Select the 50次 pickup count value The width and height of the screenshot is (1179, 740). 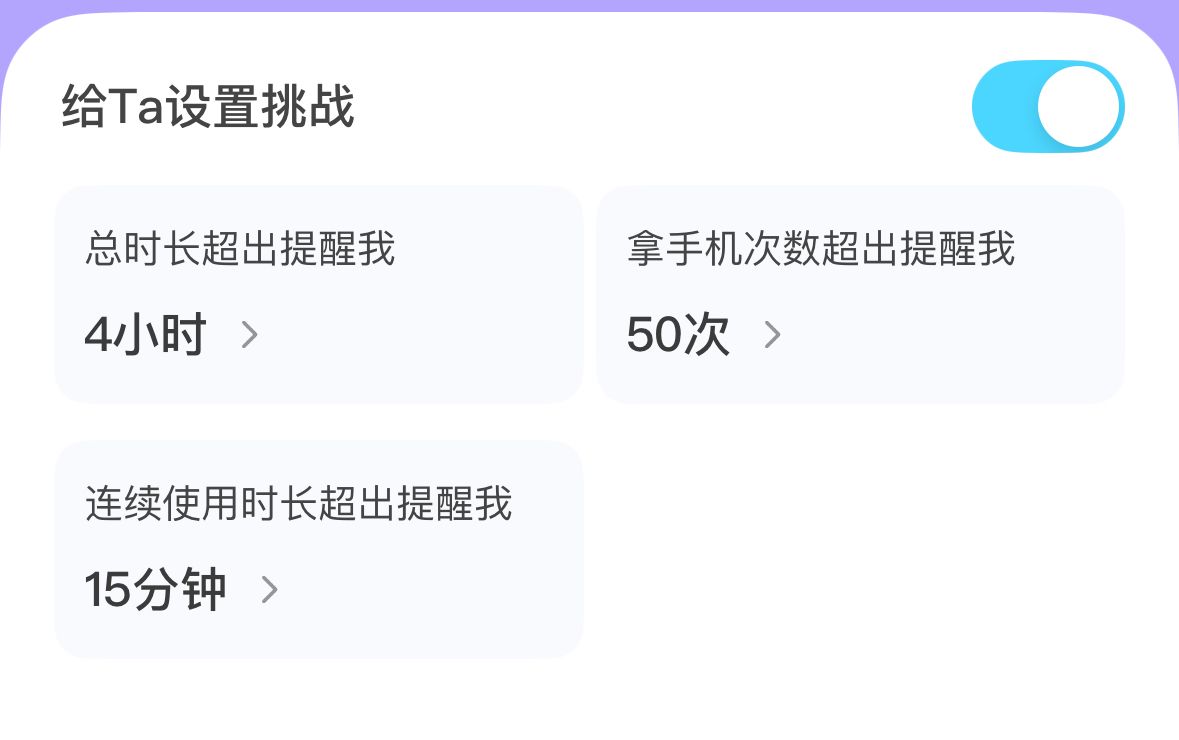pos(678,334)
